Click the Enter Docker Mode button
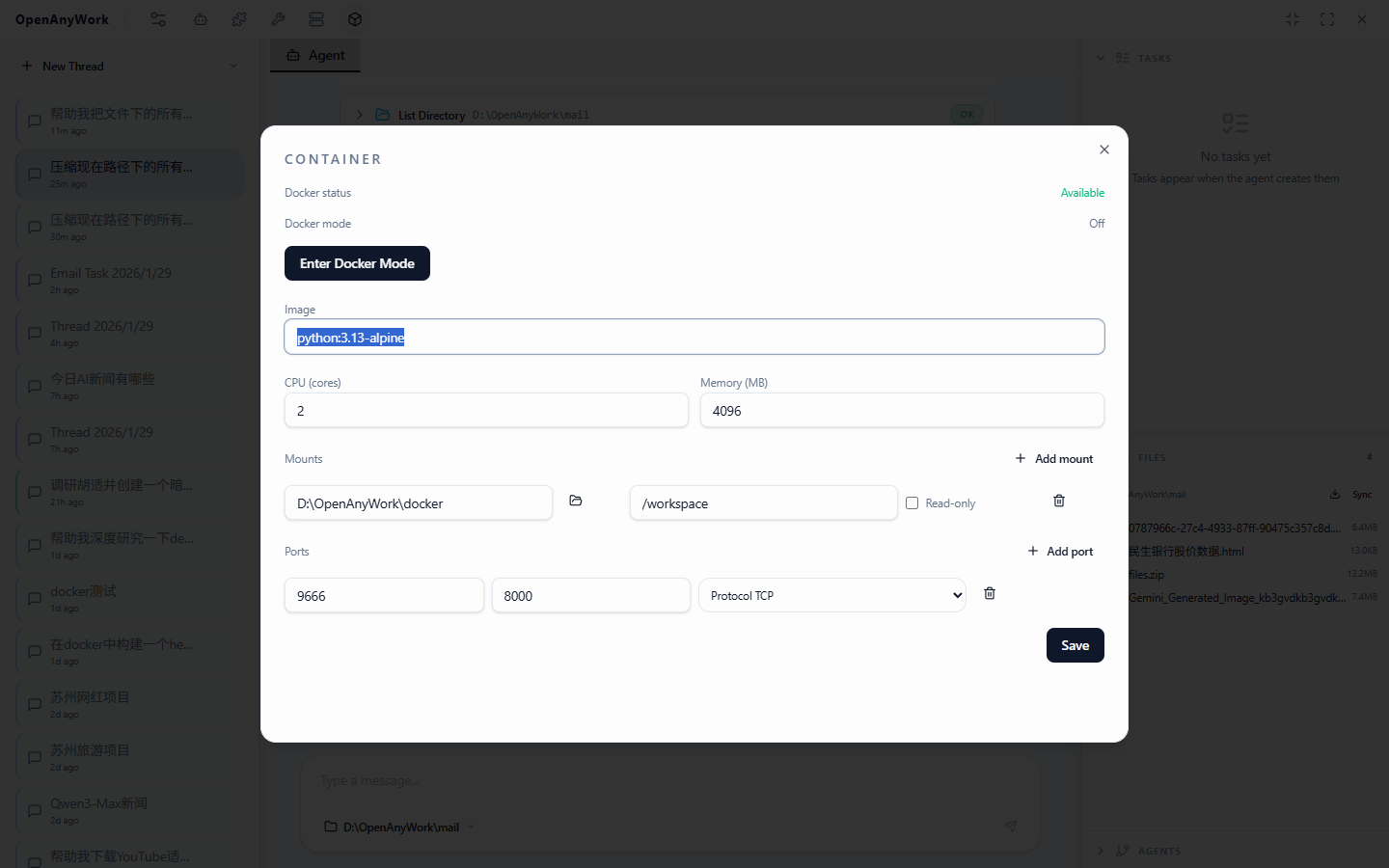This screenshot has height=868, width=1389. pos(357,263)
